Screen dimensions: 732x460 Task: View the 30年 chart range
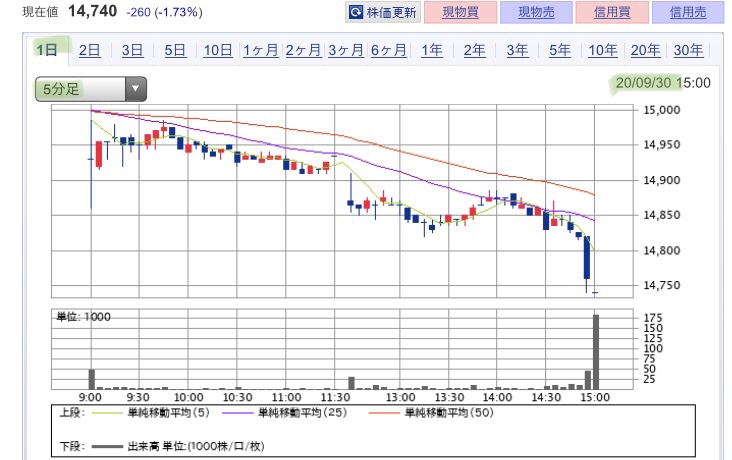688,50
